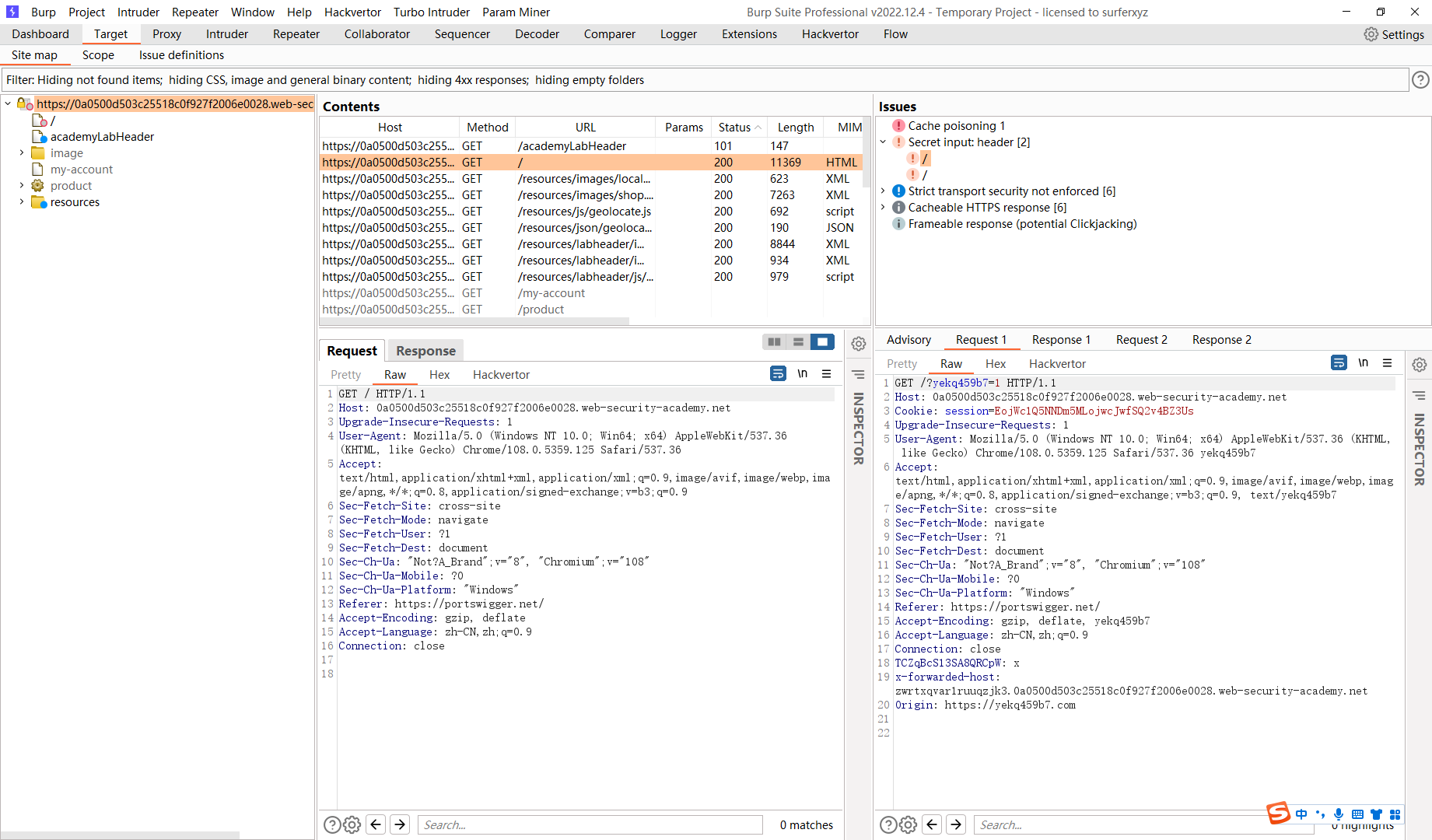Open Response 2 tab in issue panel

[x=1221, y=340]
